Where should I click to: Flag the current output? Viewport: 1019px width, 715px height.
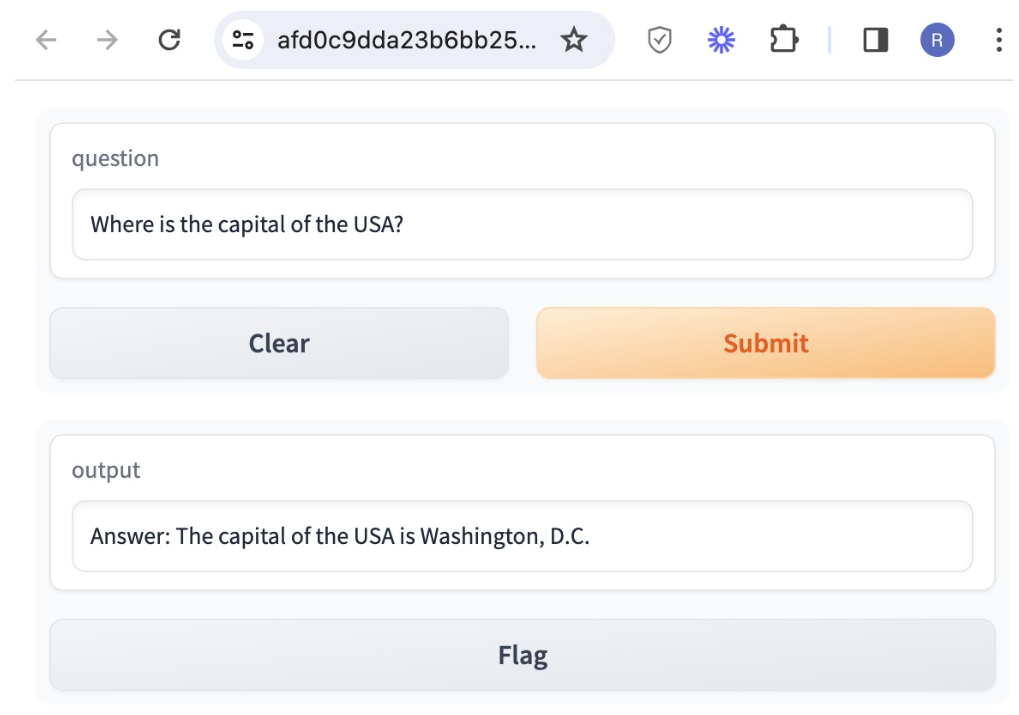[x=522, y=655]
